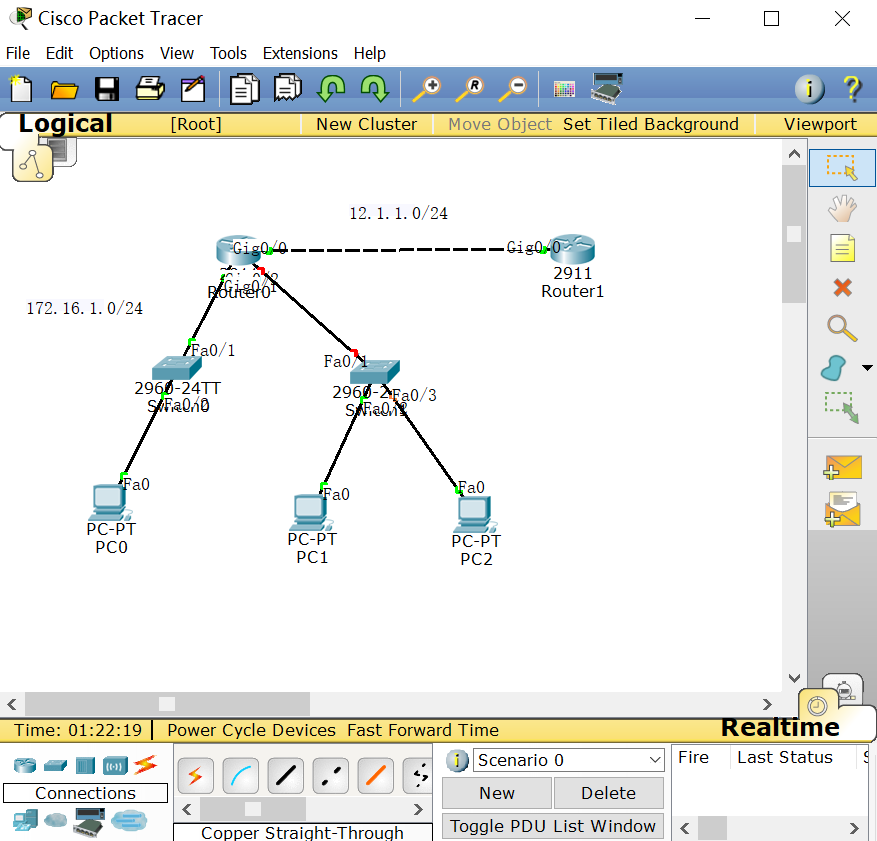Image resolution: width=877 pixels, height=841 pixels.
Task: Choose the Move Layout hand tool
Action: (x=842, y=208)
